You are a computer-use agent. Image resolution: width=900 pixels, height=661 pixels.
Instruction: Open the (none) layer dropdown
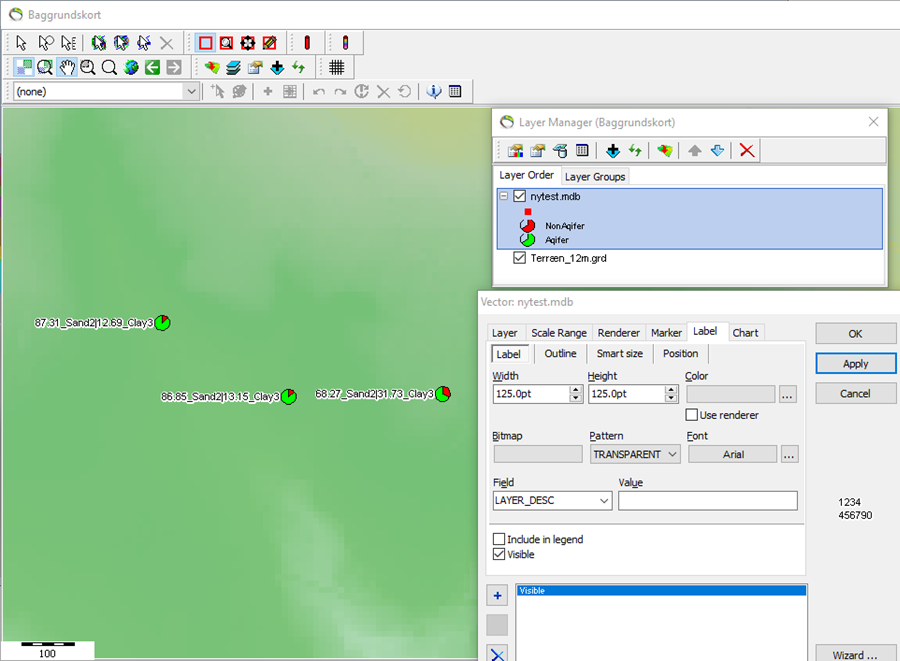192,91
